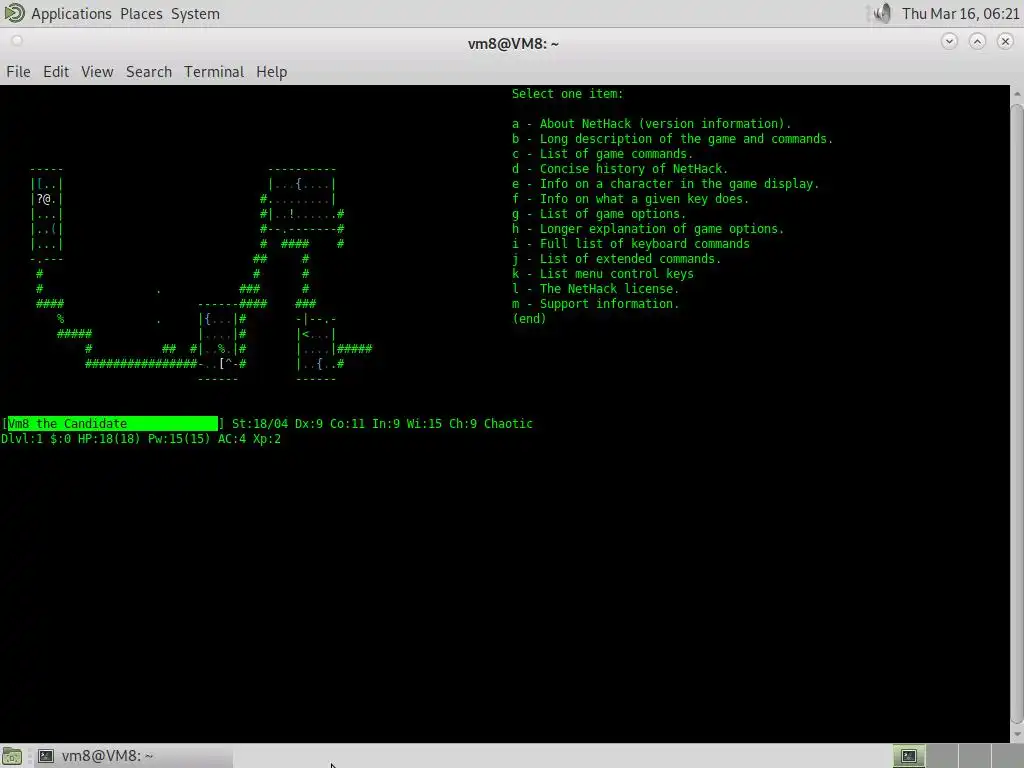
Task: Open the View menu
Action: pyautogui.click(x=97, y=72)
